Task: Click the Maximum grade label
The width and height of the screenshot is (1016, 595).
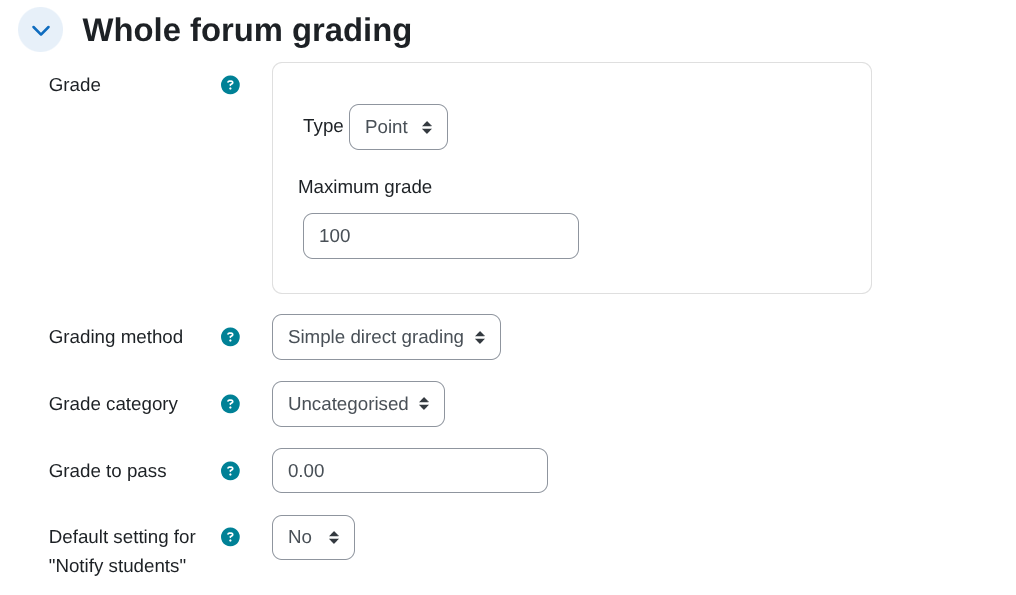Action: pyautogui.click(x=364, y=187)
